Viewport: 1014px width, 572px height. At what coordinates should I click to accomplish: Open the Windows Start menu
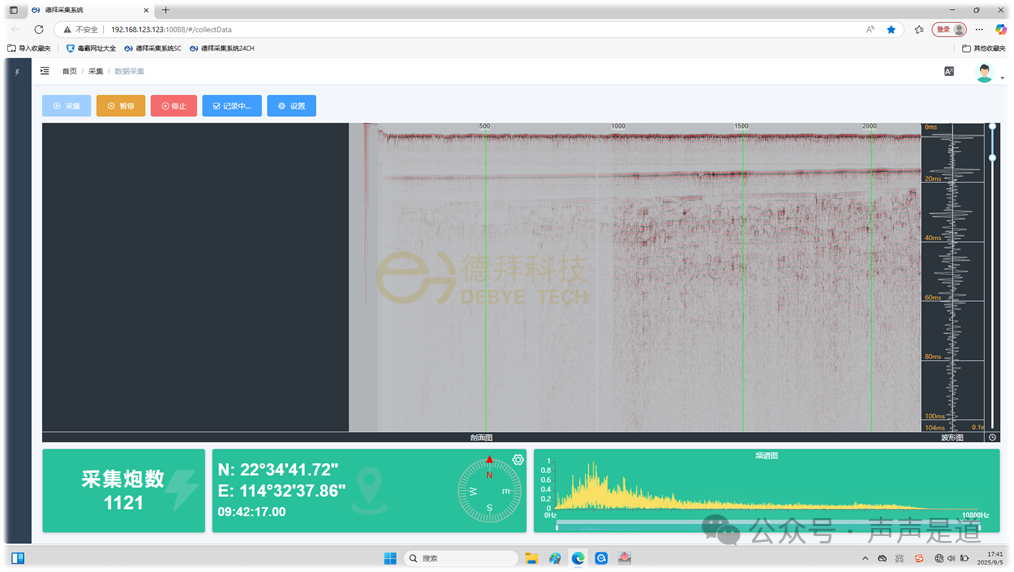pyautogui.click(x=390, y=558)
